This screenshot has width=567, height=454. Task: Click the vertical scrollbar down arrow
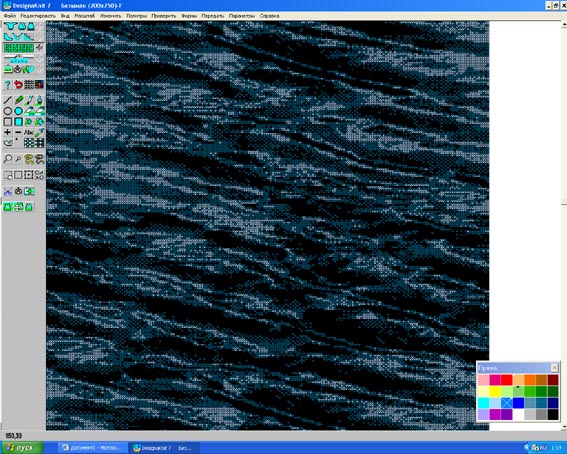pyautogui.click(x=564, y=427)
